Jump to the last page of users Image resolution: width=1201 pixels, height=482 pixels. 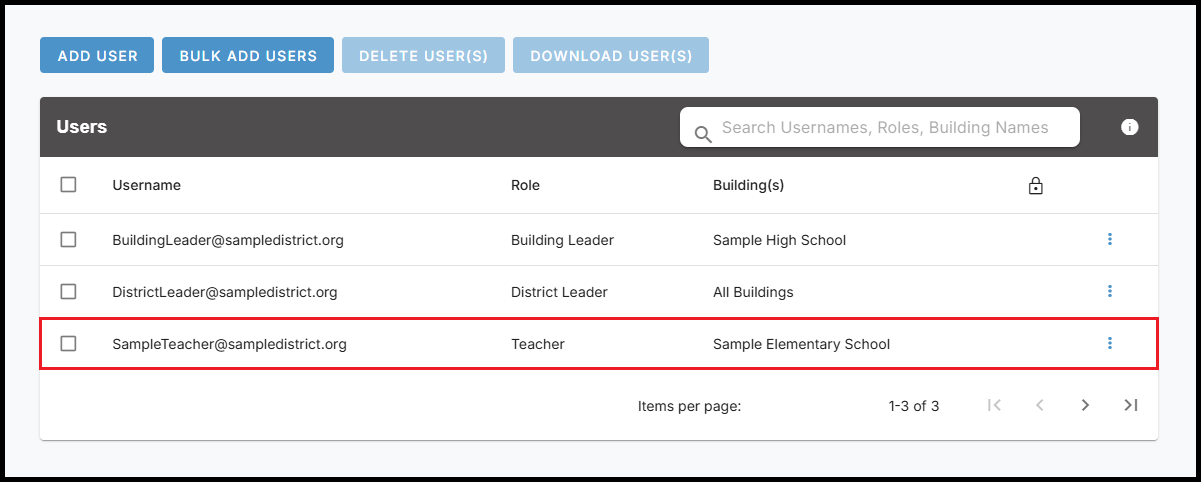(x=1131, y=405)
